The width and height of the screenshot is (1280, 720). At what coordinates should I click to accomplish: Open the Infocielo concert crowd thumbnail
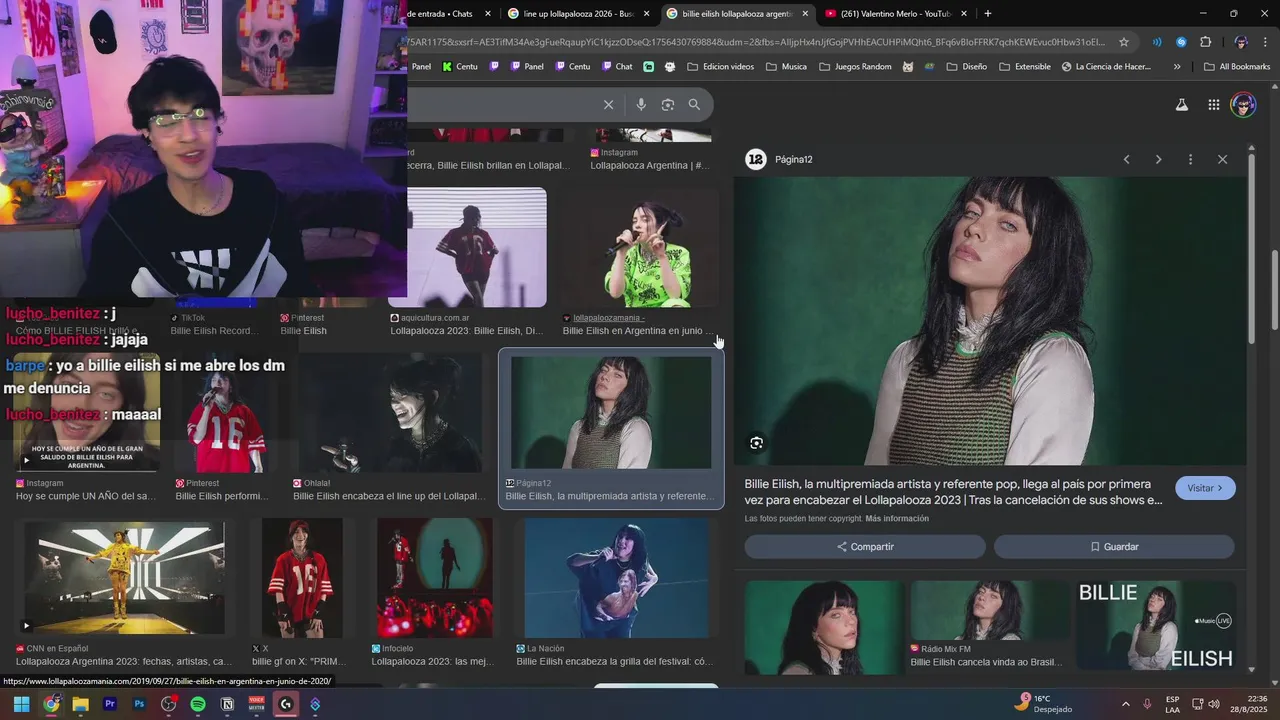(434, 578)
